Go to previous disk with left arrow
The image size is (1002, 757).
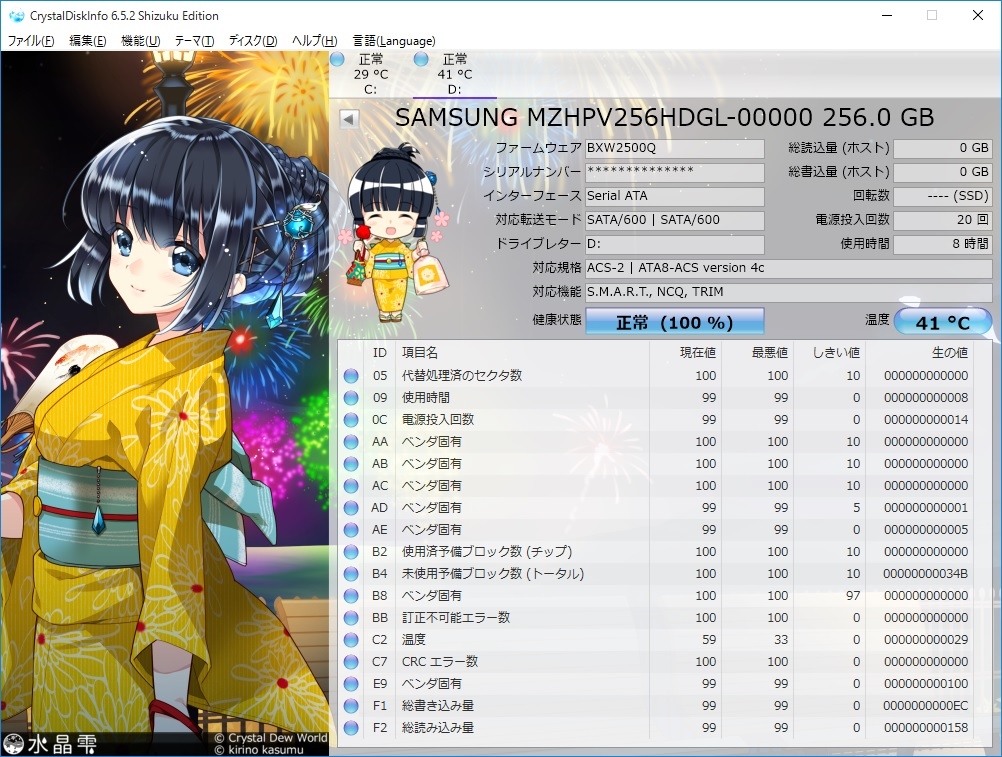tap(349, 119)
